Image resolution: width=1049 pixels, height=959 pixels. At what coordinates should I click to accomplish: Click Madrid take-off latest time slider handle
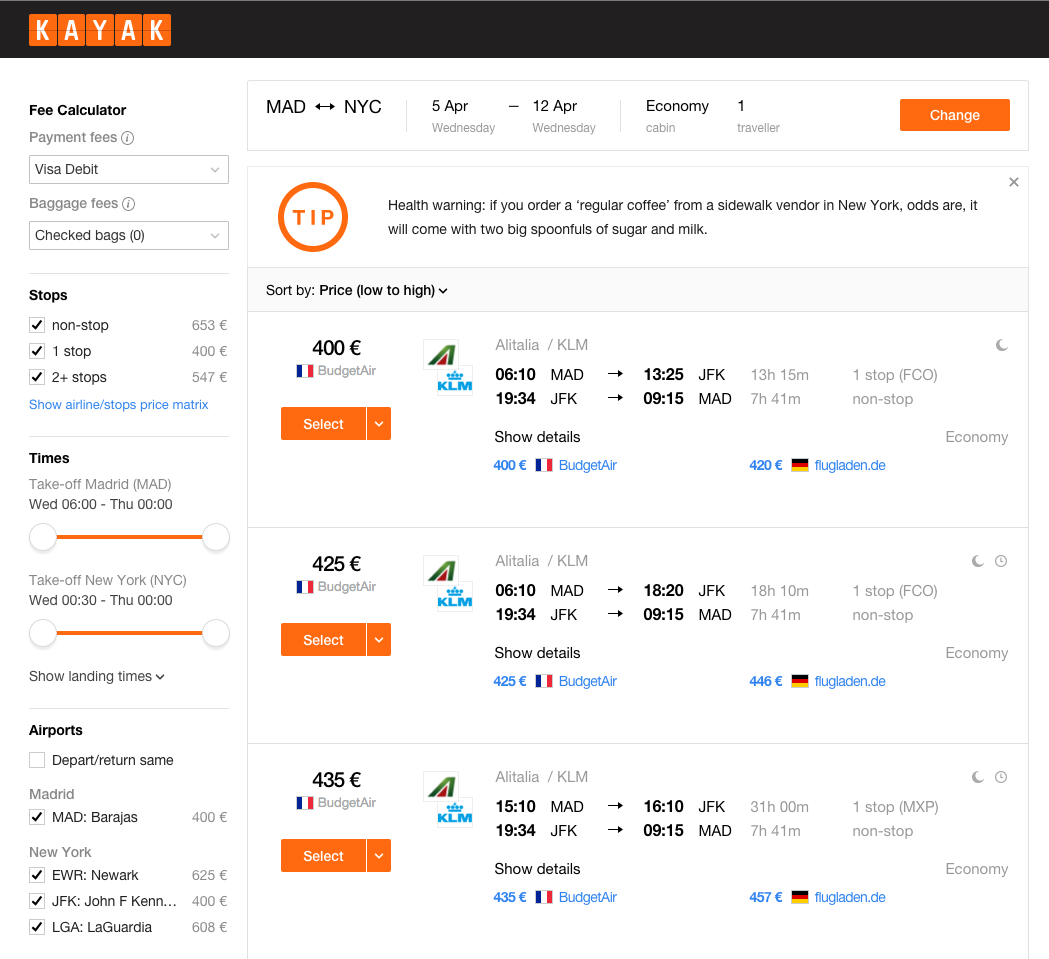pyautogui.click(x=216, y=537)
